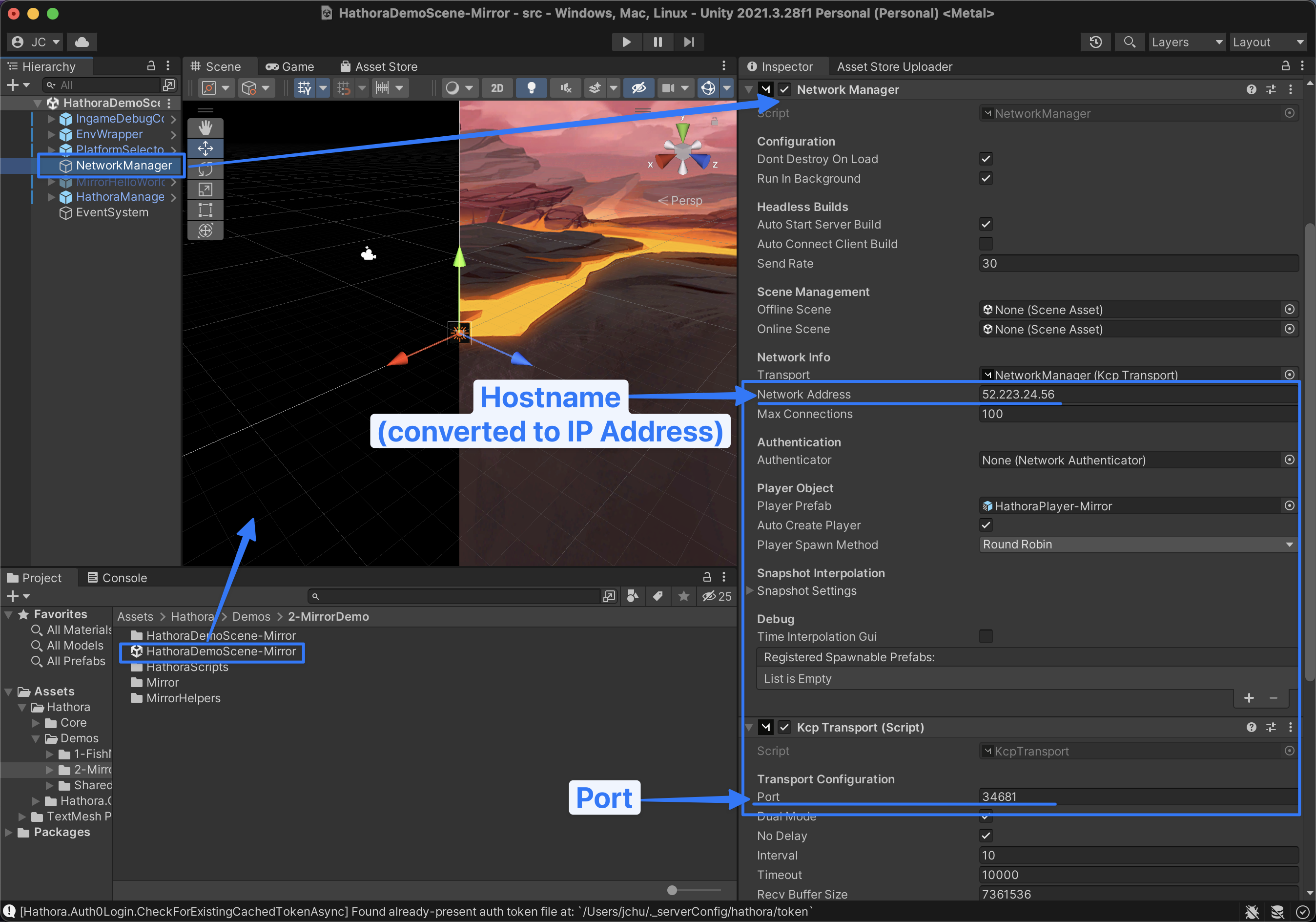Uncheck Run In Background
Image resolution: width=1316 pixels, height=922 pixels.
986,178
